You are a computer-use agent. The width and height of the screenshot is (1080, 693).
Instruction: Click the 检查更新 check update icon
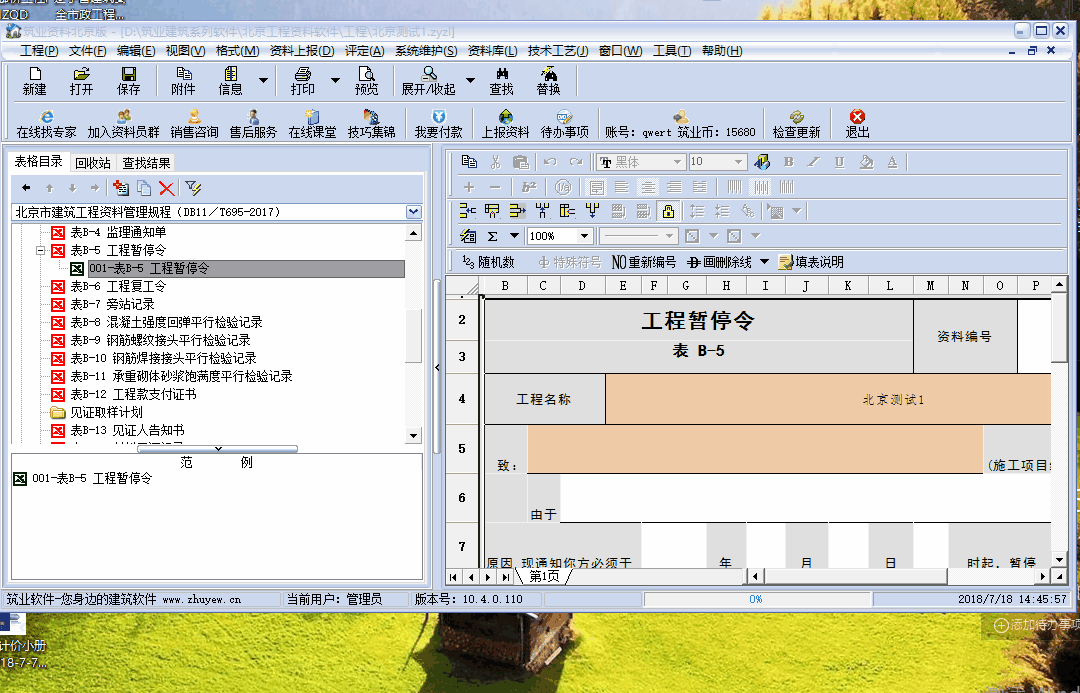click(796, 123)
